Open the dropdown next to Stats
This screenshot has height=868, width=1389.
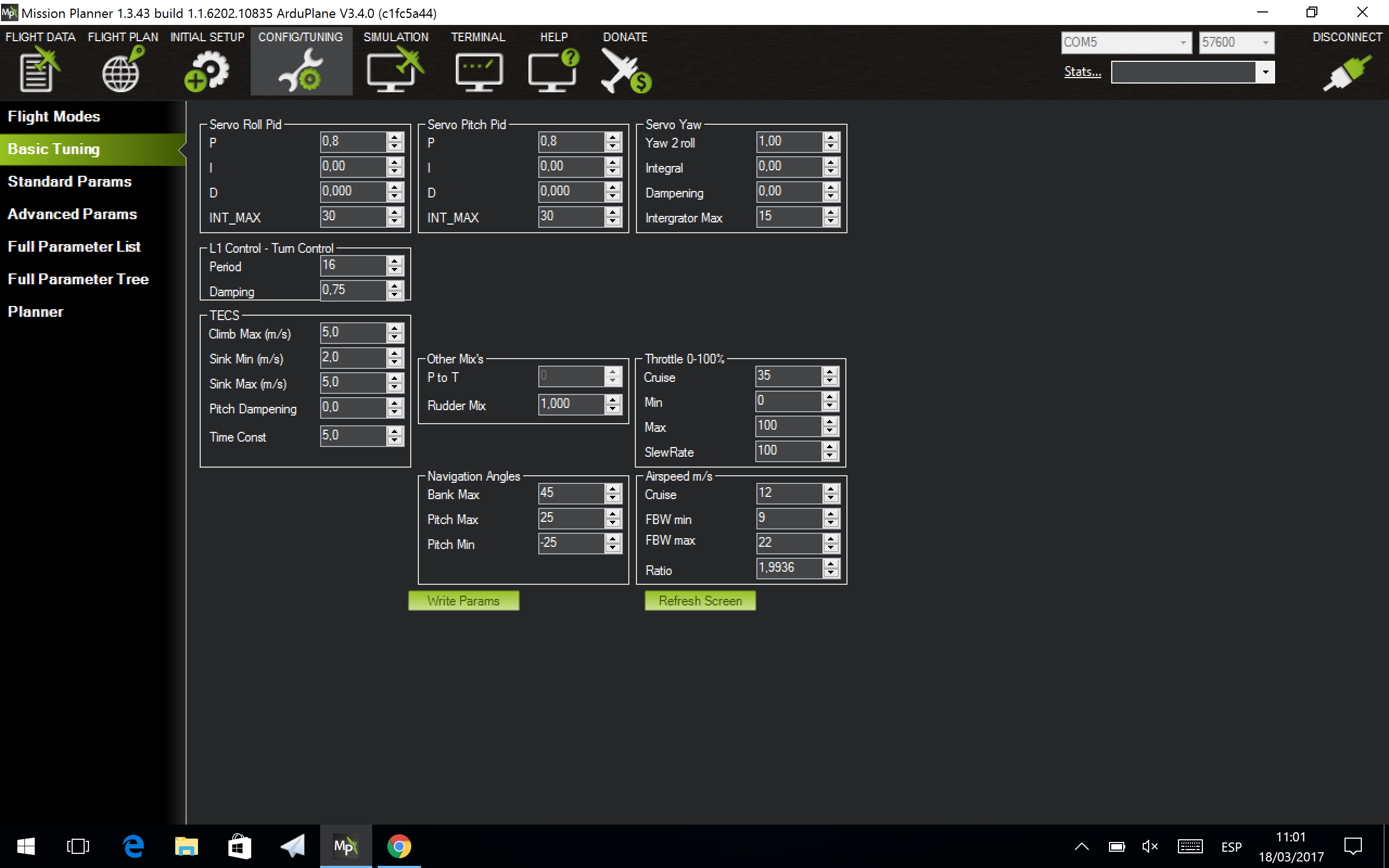[x=1265, y=72]
